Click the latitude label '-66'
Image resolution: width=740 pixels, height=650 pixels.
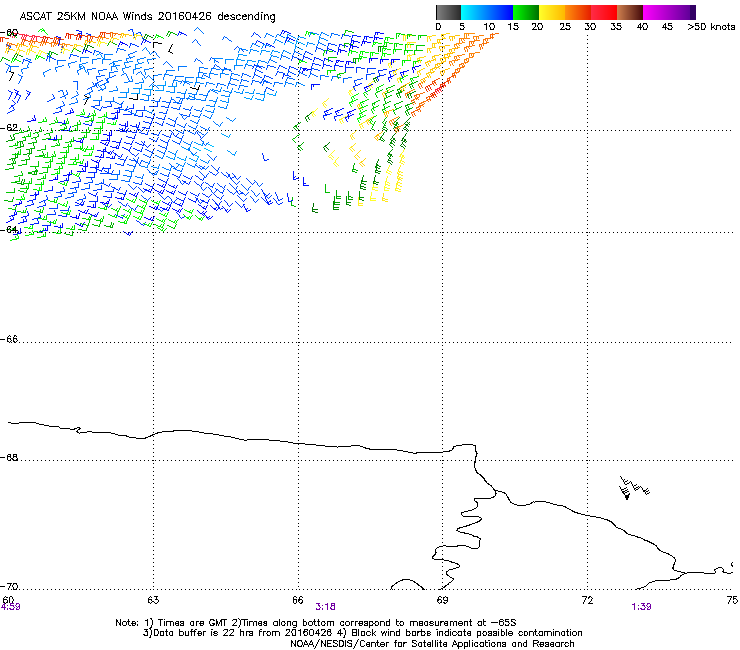coord(10,339)
